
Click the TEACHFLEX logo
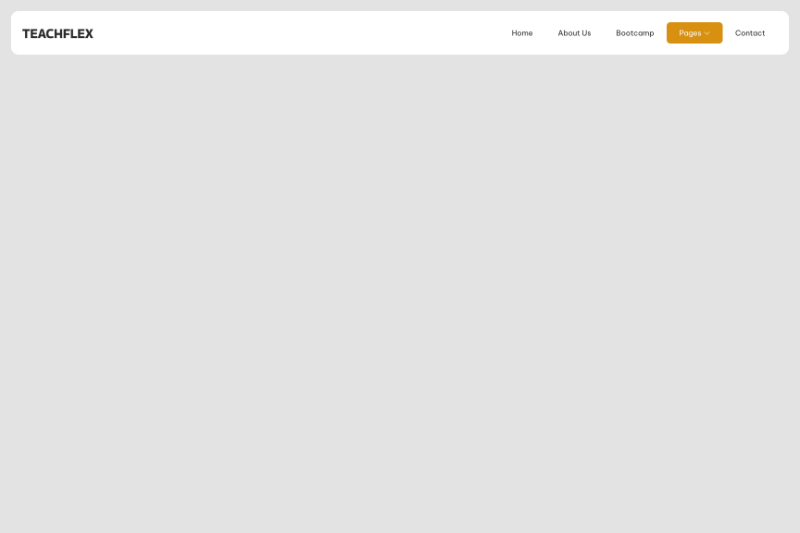[x=58, y=33]
